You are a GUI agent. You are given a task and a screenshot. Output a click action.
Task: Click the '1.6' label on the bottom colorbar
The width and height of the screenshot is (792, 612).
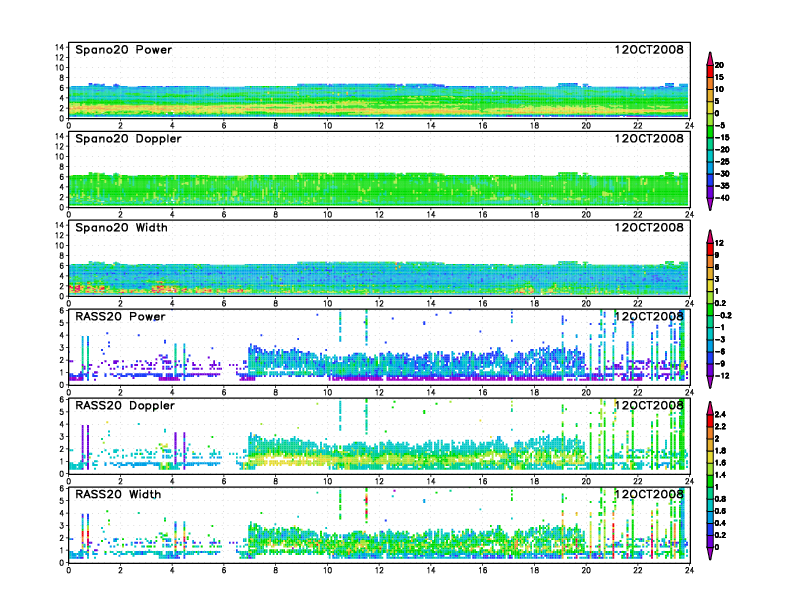[x=720, y=463]
